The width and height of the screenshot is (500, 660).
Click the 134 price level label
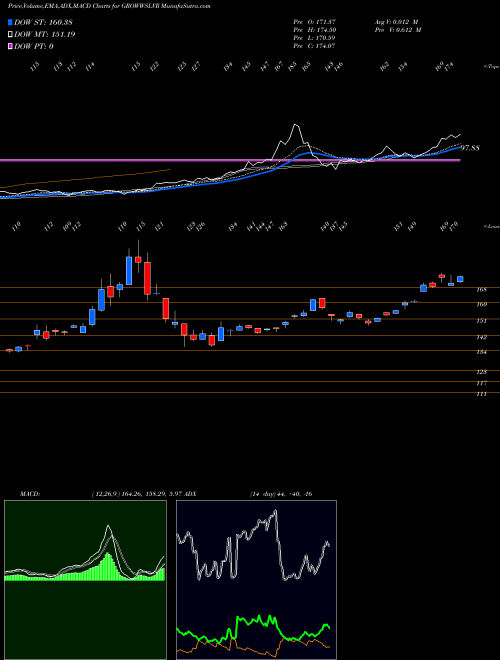tap(481, 352)
